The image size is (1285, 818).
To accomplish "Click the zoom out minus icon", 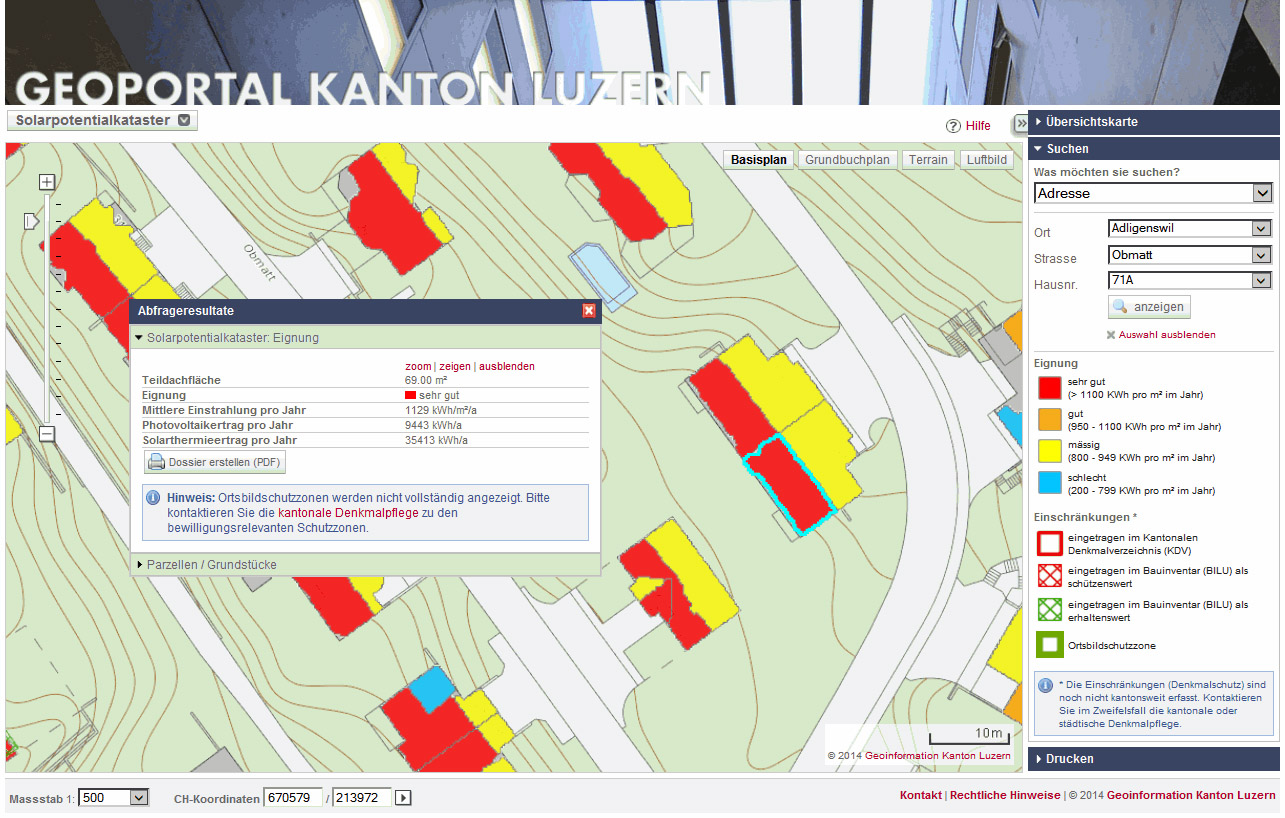I will (46, 433).
